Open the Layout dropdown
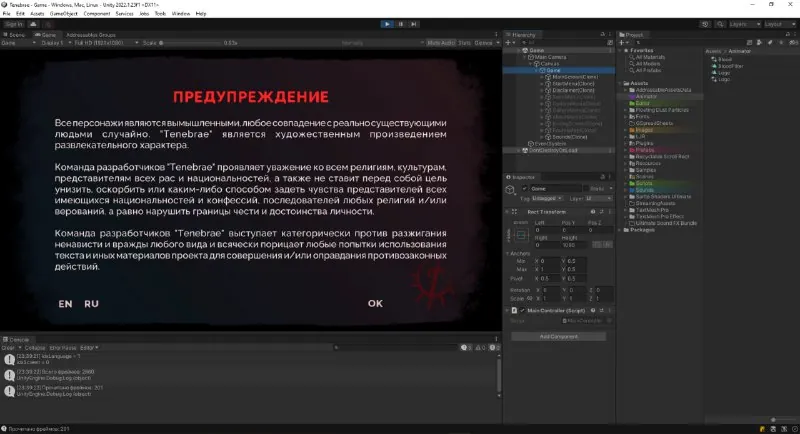Screen dimensions: 800x434 tap(779, 24)
